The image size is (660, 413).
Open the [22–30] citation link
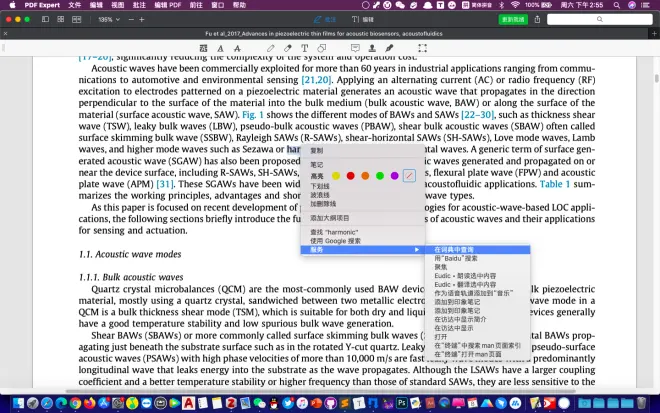(477, 115)
